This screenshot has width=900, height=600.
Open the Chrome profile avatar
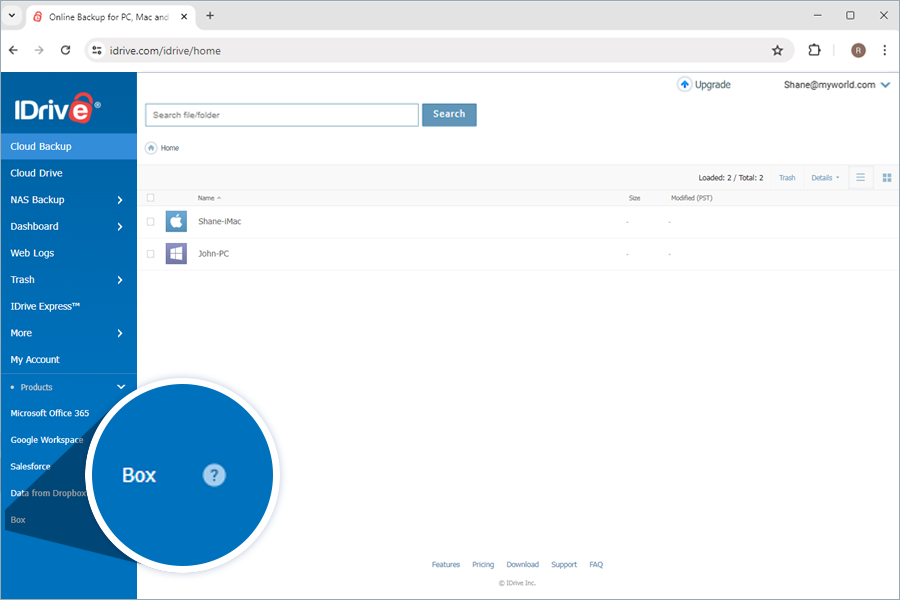(858, 51)
